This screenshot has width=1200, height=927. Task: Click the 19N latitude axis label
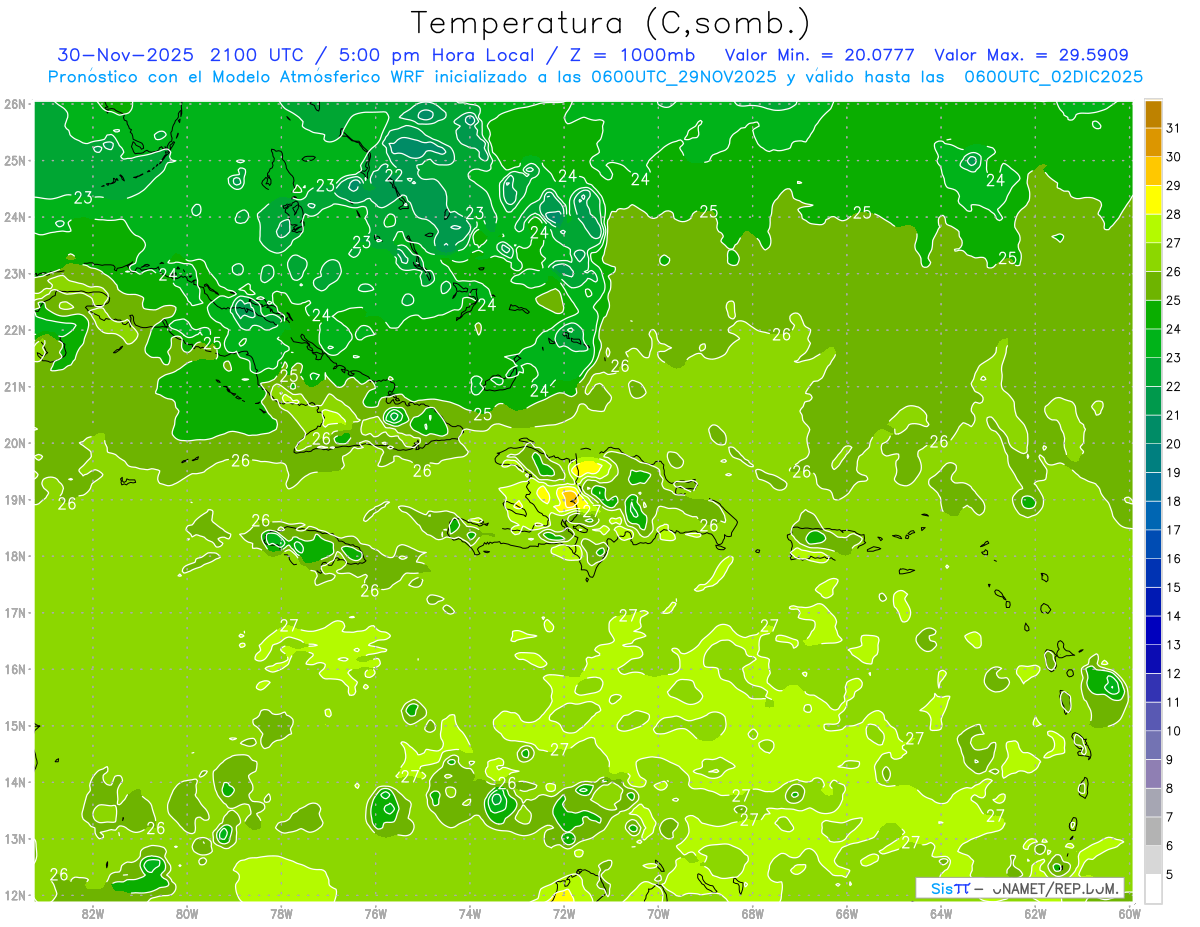[15, 499]
